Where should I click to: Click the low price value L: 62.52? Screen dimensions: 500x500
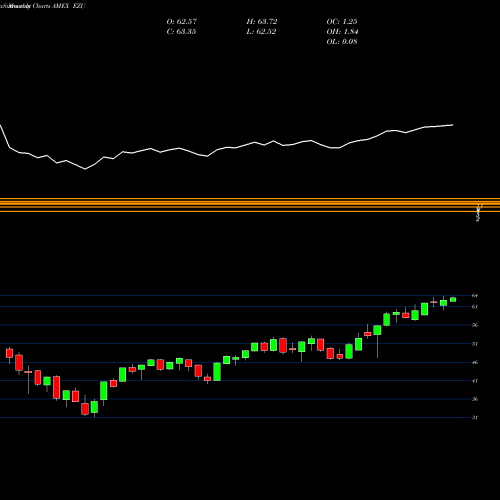click(x=261, y=32)
